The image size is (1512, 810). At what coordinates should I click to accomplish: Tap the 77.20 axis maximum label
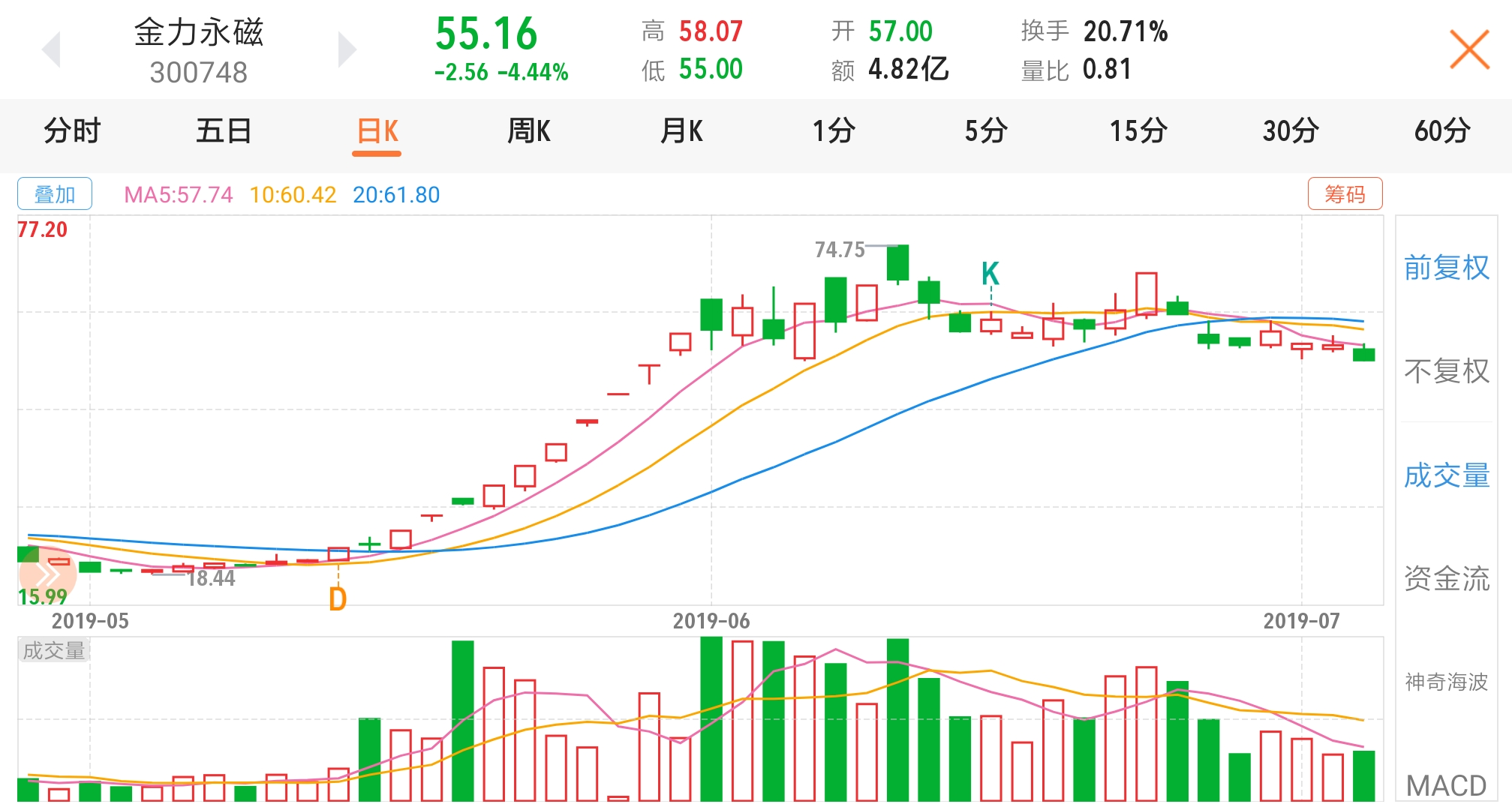click(x=43, y=229)
